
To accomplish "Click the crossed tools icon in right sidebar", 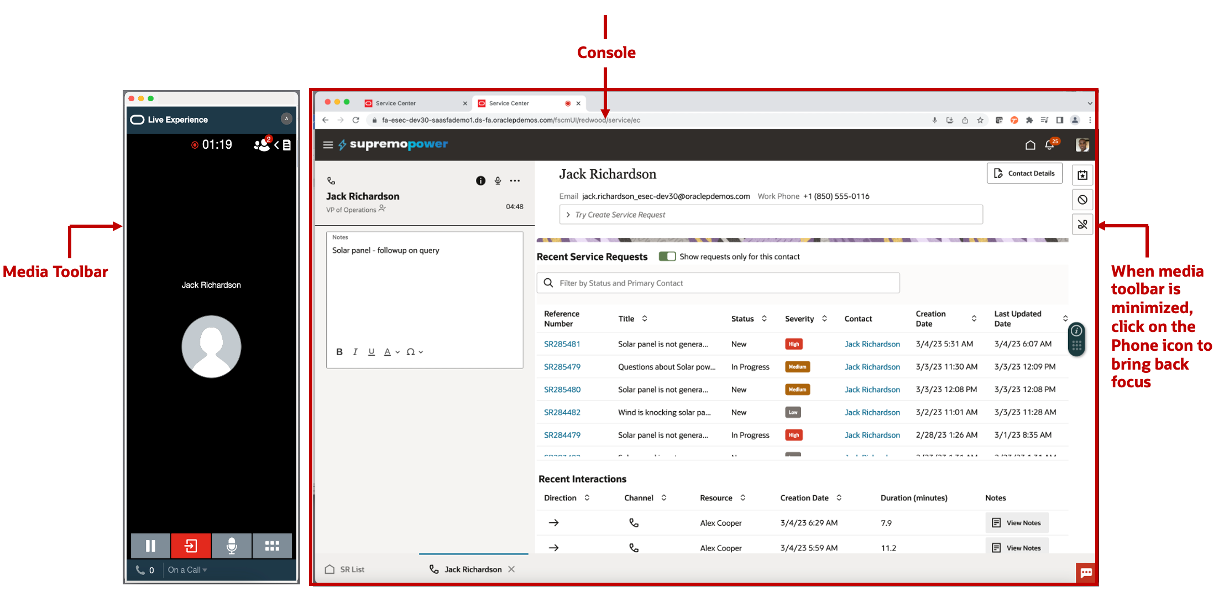I will point(1082,225).
